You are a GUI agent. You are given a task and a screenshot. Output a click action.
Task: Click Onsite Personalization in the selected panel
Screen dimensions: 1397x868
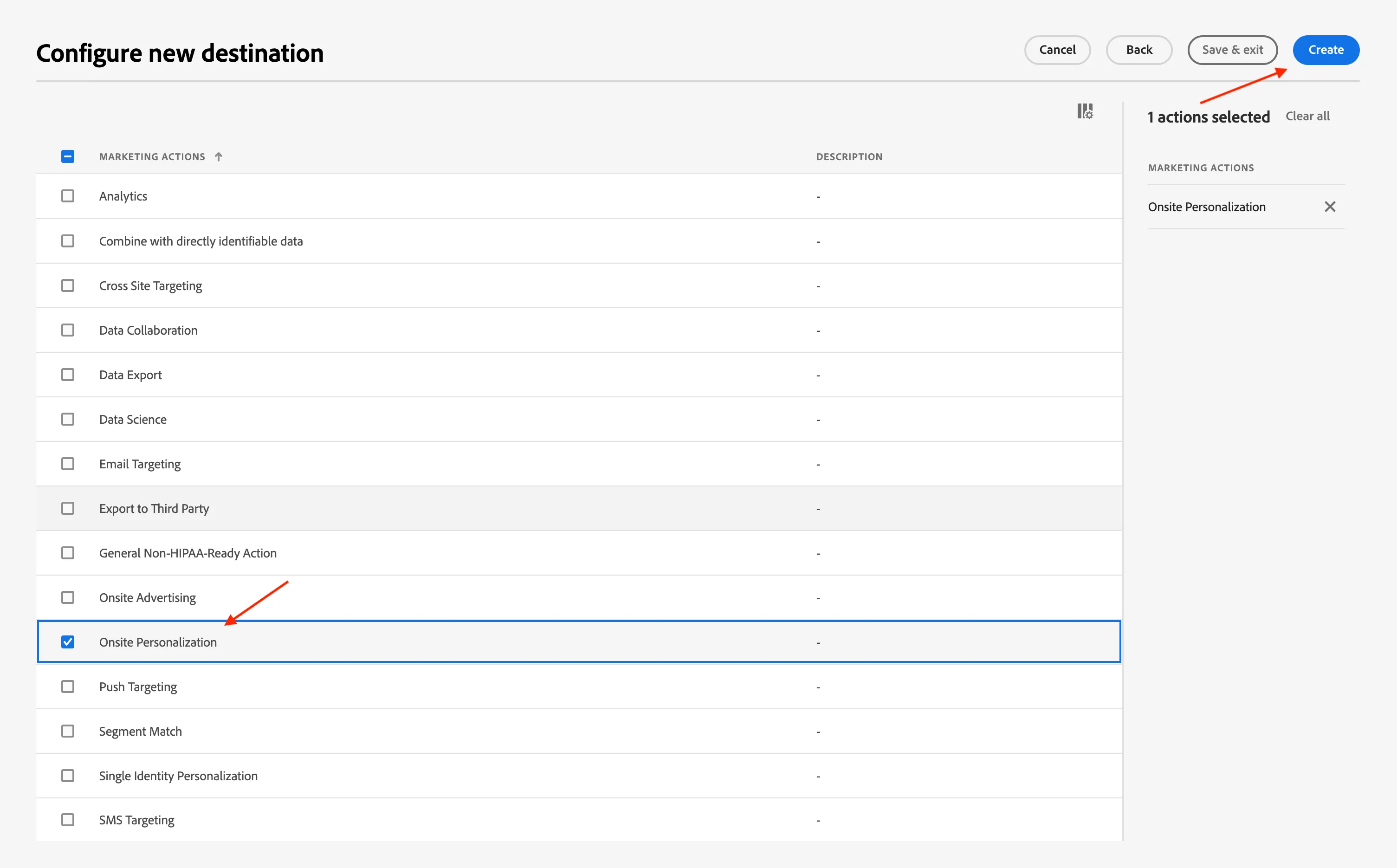coord(1206,207)
